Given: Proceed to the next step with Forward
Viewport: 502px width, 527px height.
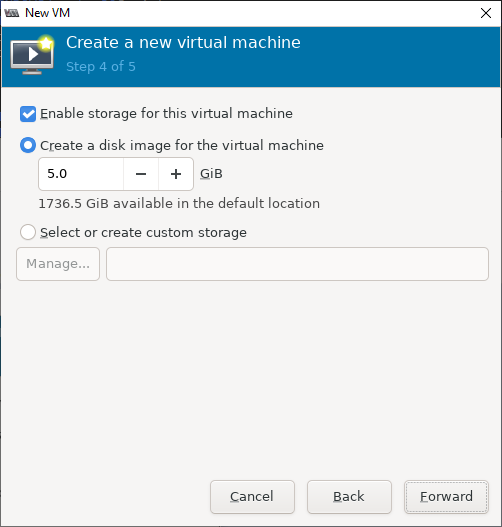Looking at the screenshot, I should pos(446,497).
